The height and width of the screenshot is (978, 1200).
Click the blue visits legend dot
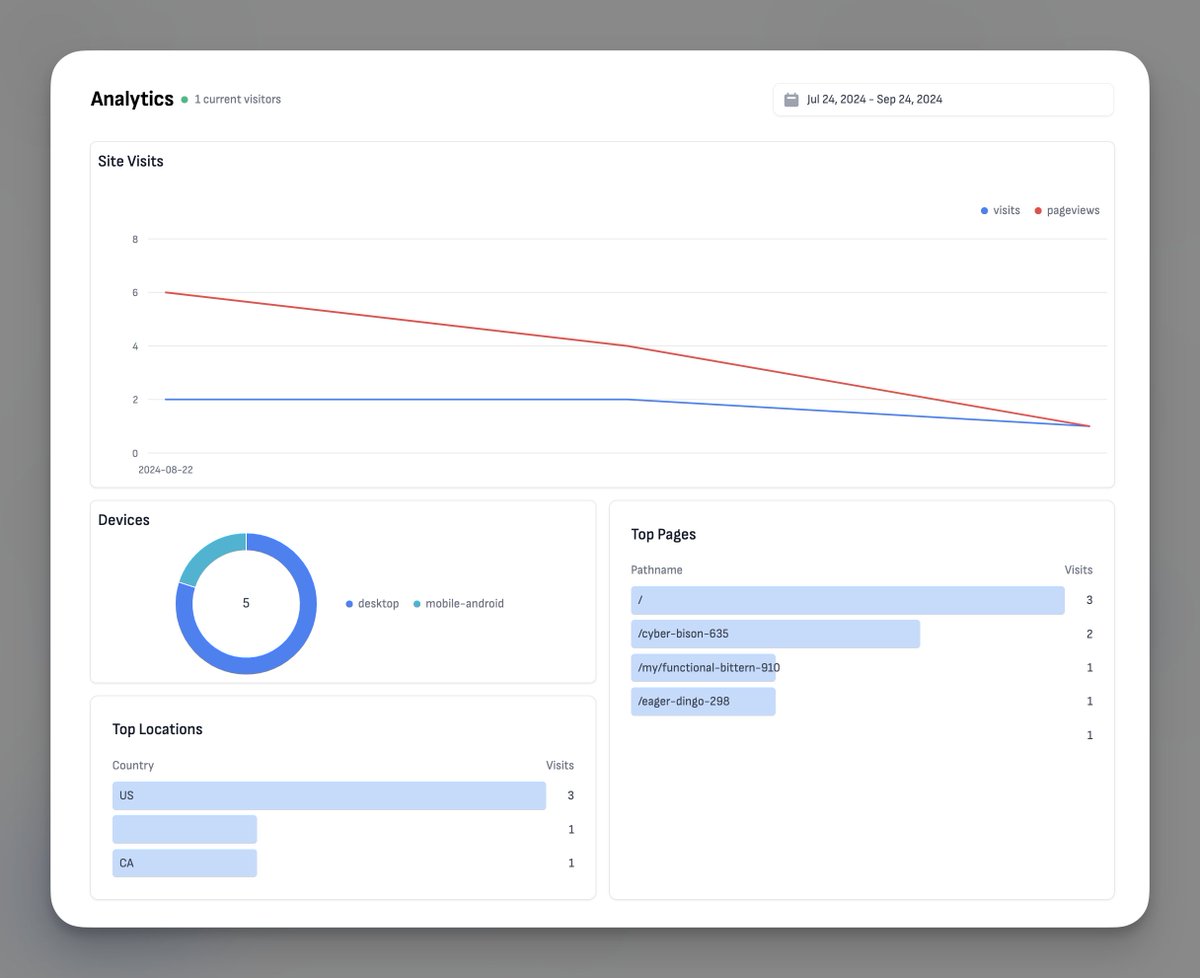click(x=984, y=211)
